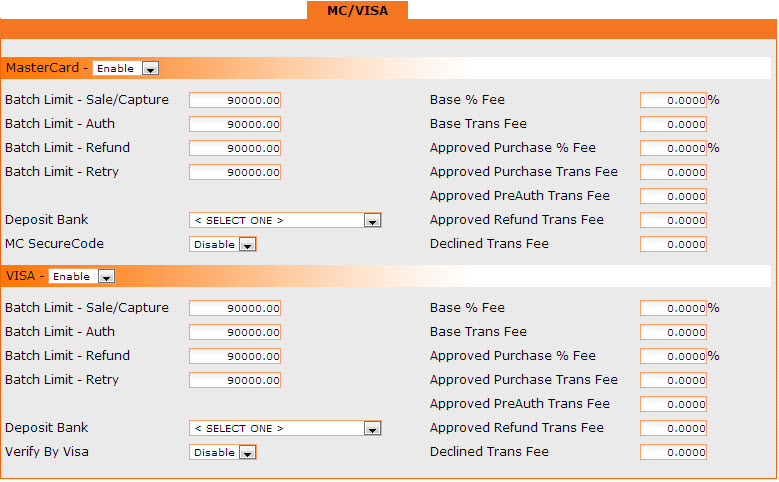Open the Verify By Visa dropdown
779x482 pixels.
(x=222, y=452)
